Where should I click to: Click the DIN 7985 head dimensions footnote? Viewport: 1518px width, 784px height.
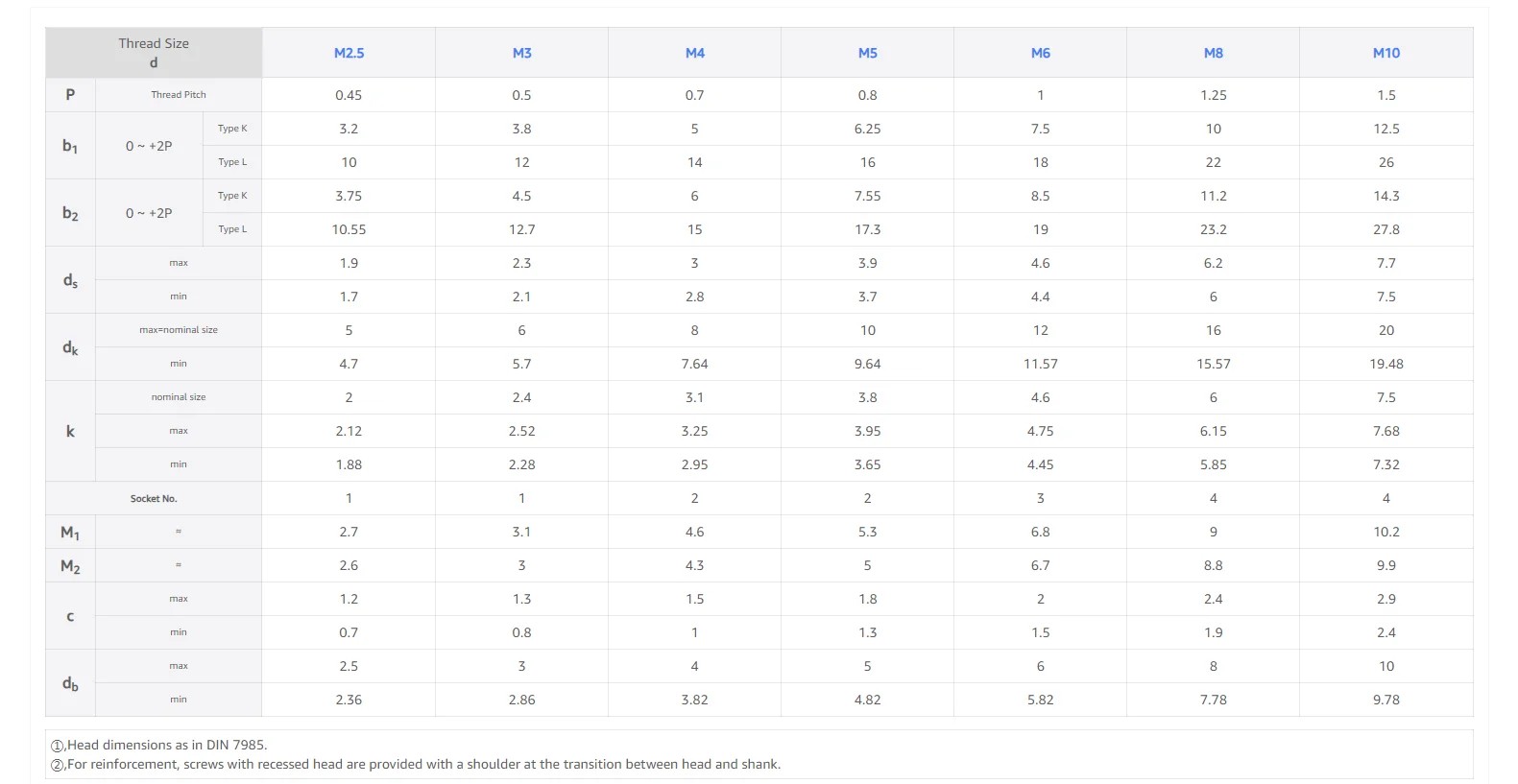point(158,745)
